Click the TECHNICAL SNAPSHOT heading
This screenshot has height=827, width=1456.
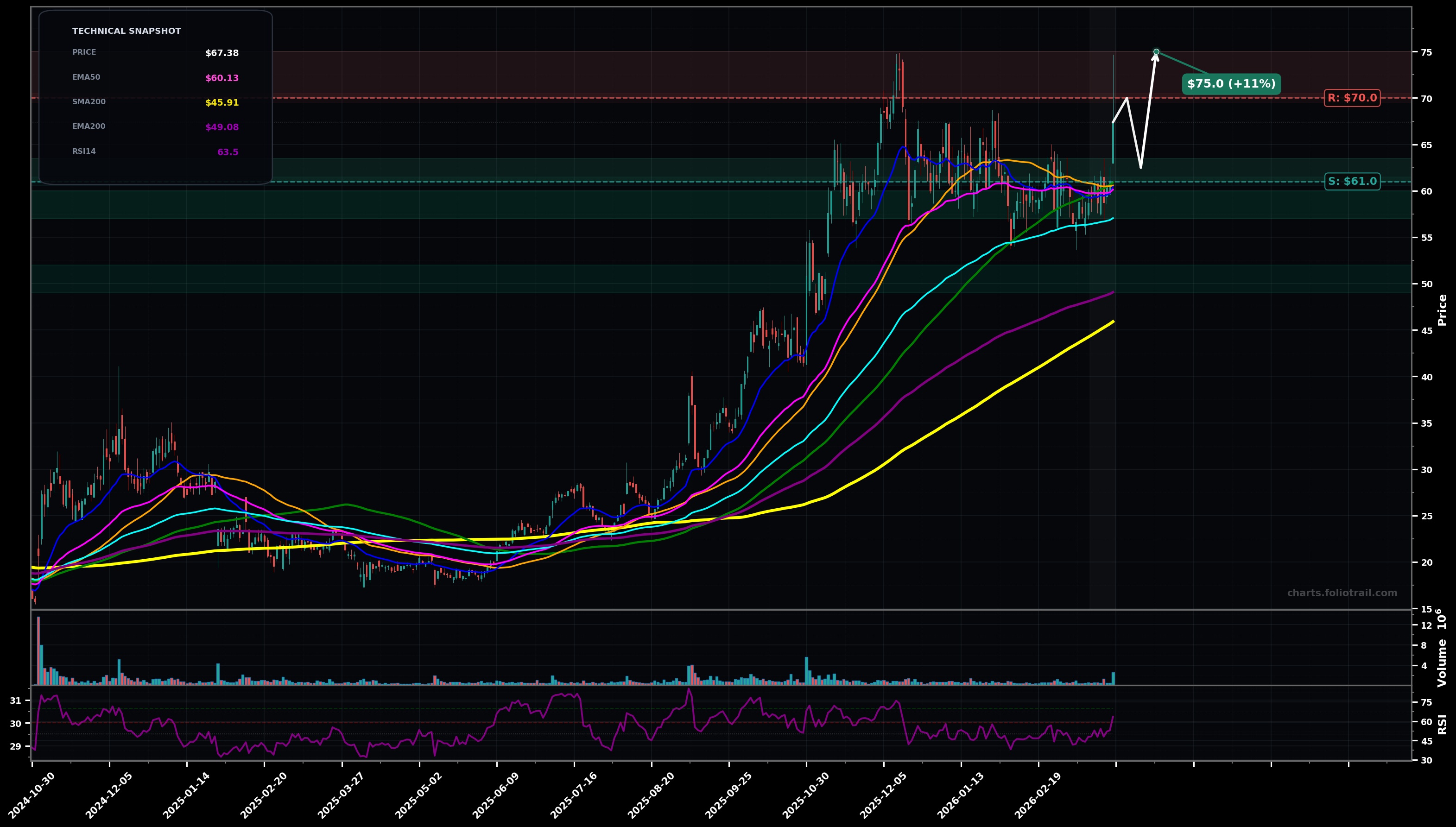pos(126,31)
